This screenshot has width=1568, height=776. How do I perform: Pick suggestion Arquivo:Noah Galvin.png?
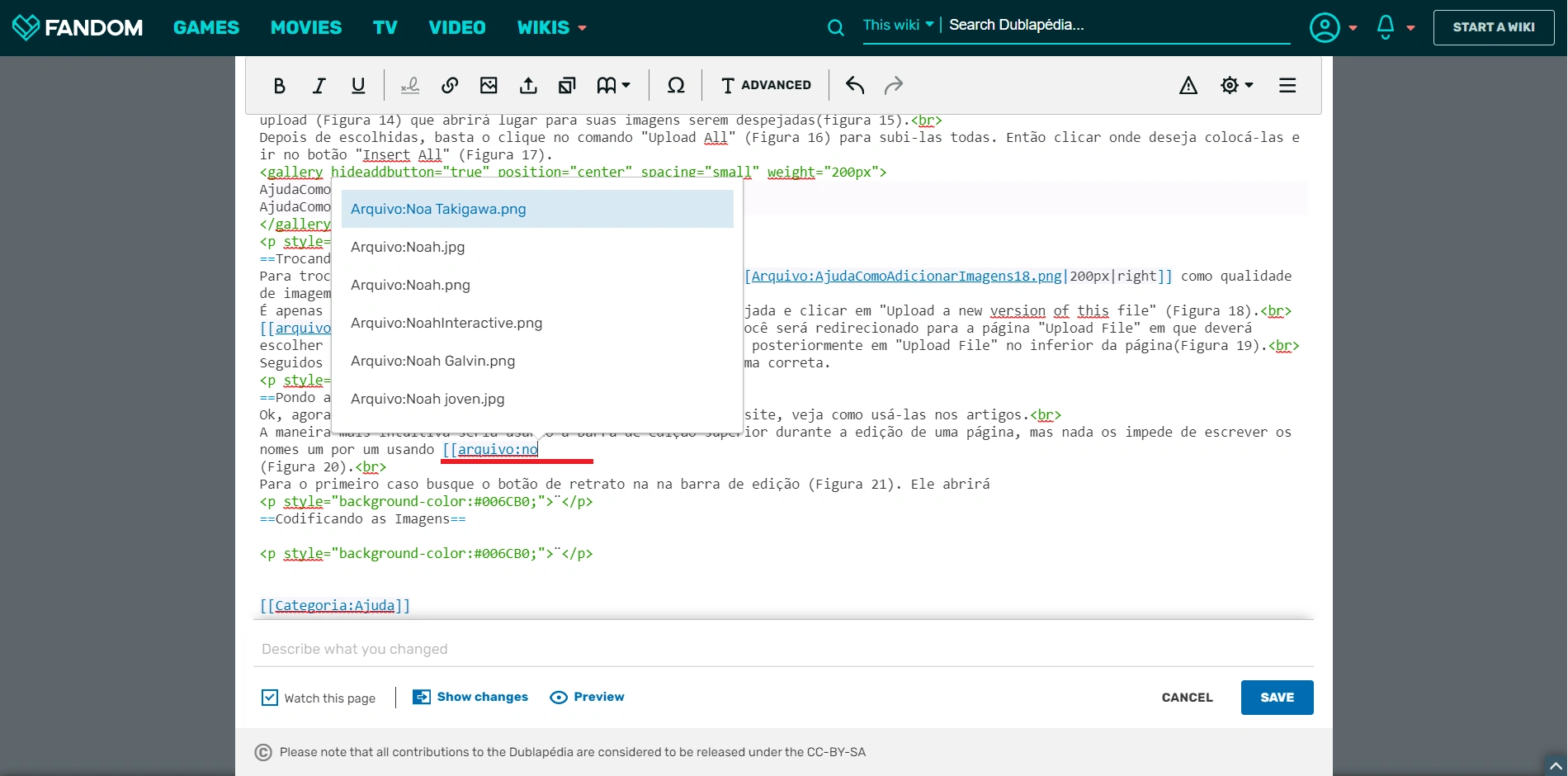[x=537, y=361]
